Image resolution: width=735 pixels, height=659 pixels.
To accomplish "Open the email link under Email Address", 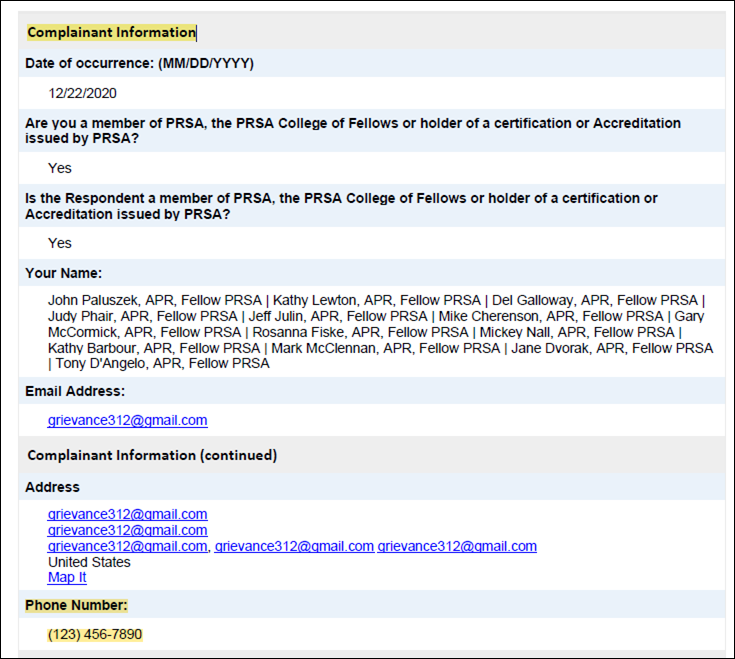I will point(127,420).
